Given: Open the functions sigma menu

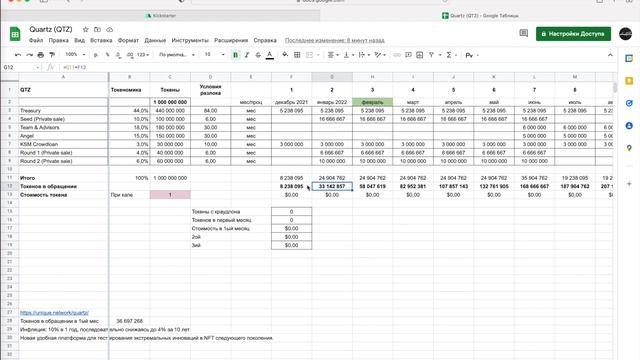Looking at the screenshot, I should [451, 55].
